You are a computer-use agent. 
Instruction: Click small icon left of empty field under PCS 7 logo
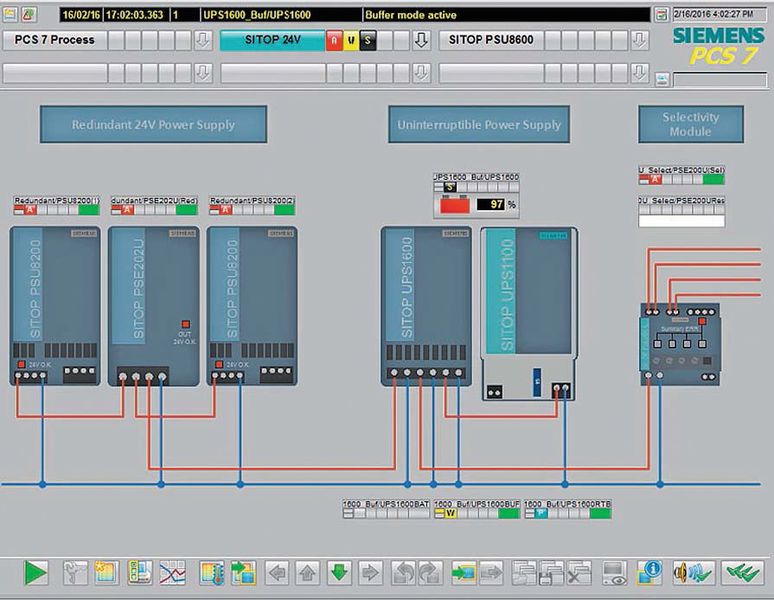pos(662,79)
